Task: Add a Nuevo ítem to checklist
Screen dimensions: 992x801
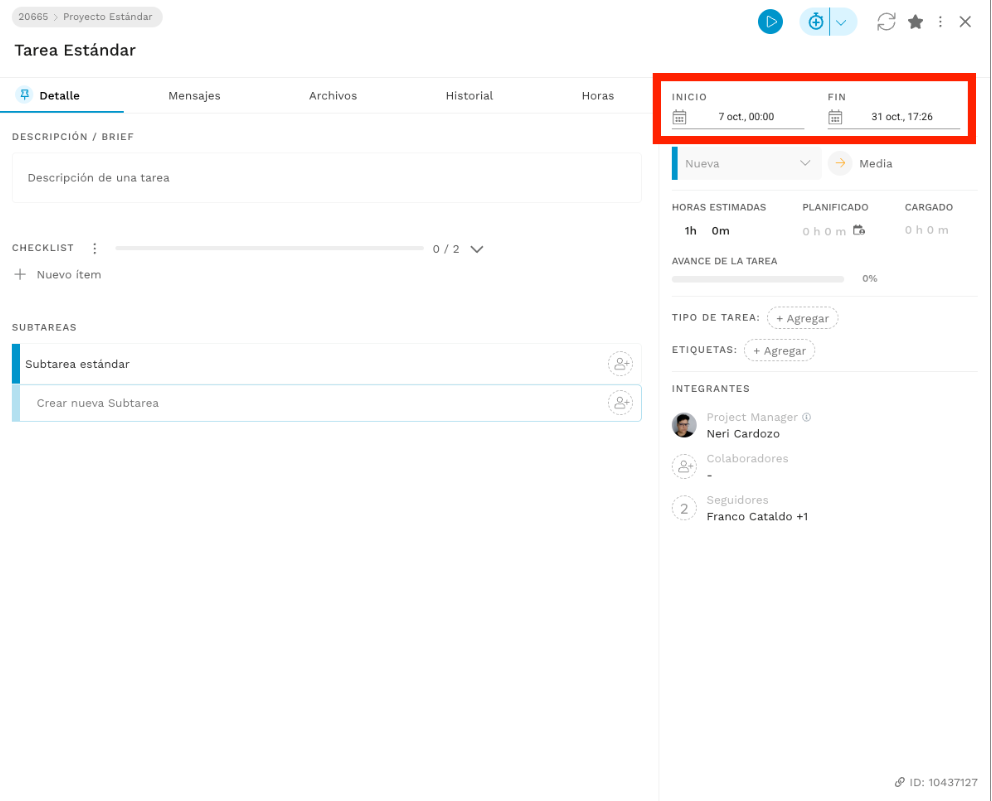Action: (58, 275)
